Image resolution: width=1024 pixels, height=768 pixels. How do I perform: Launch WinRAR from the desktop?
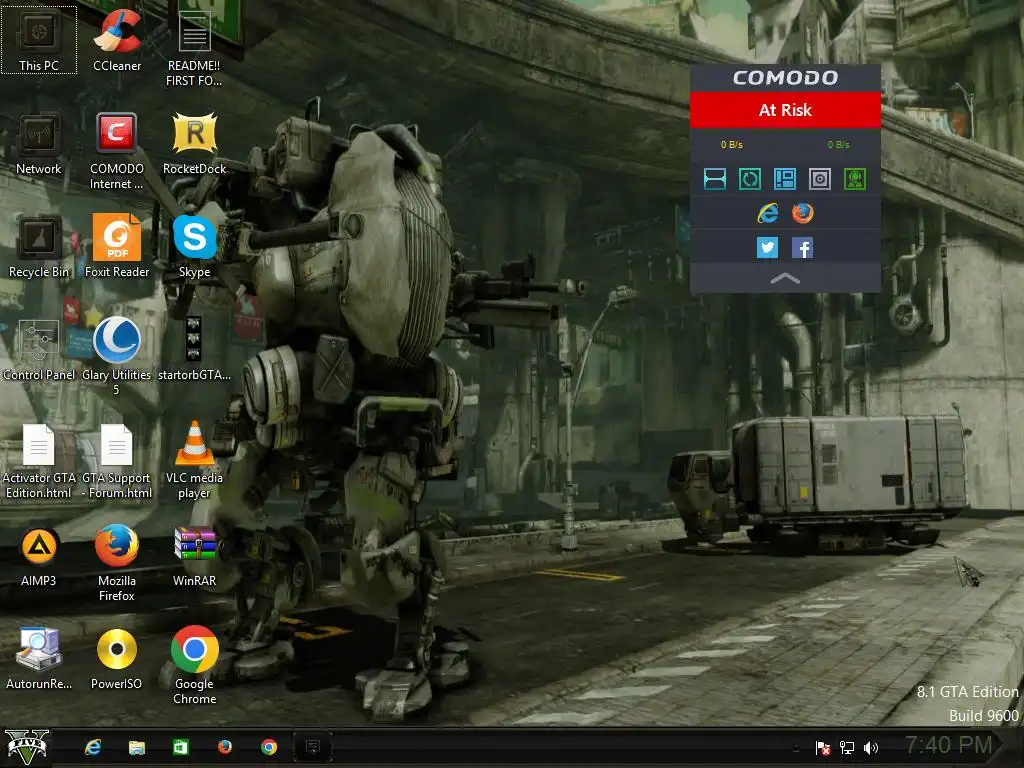pyautogui.click(x=194, y=556)
